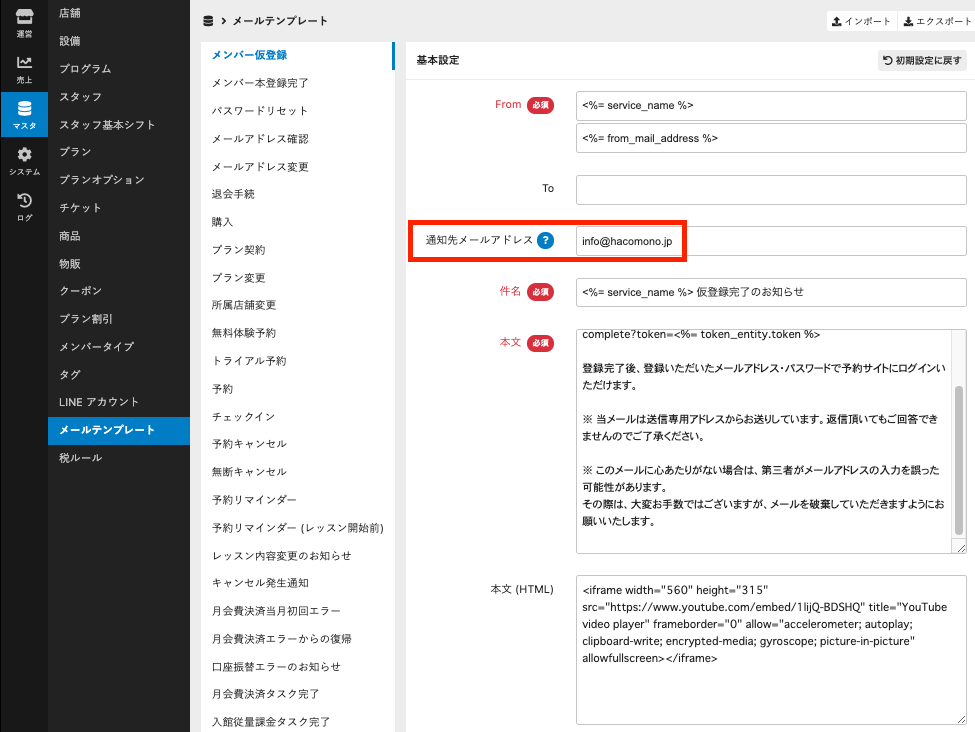
Task: Open スタッフ基本シフト menu item
Action: (x=107, y=125)
